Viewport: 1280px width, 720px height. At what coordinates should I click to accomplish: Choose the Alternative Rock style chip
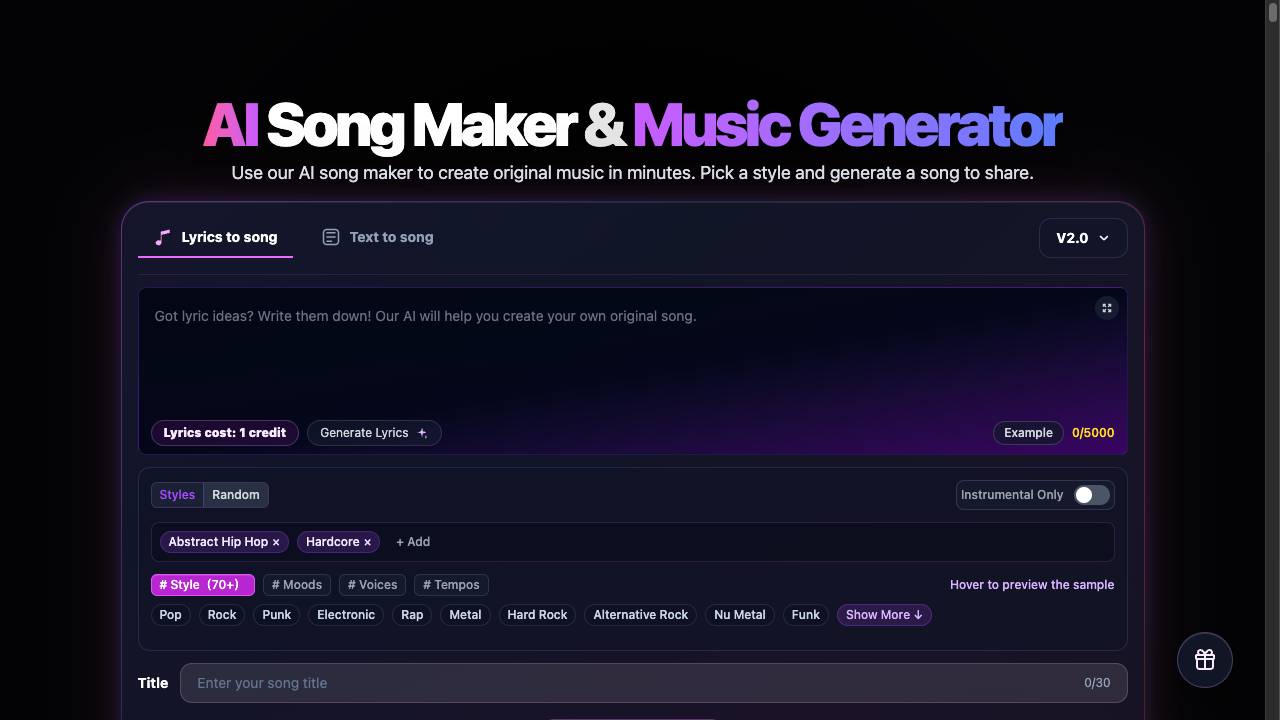pyautogui.click(x=641, y=615)
